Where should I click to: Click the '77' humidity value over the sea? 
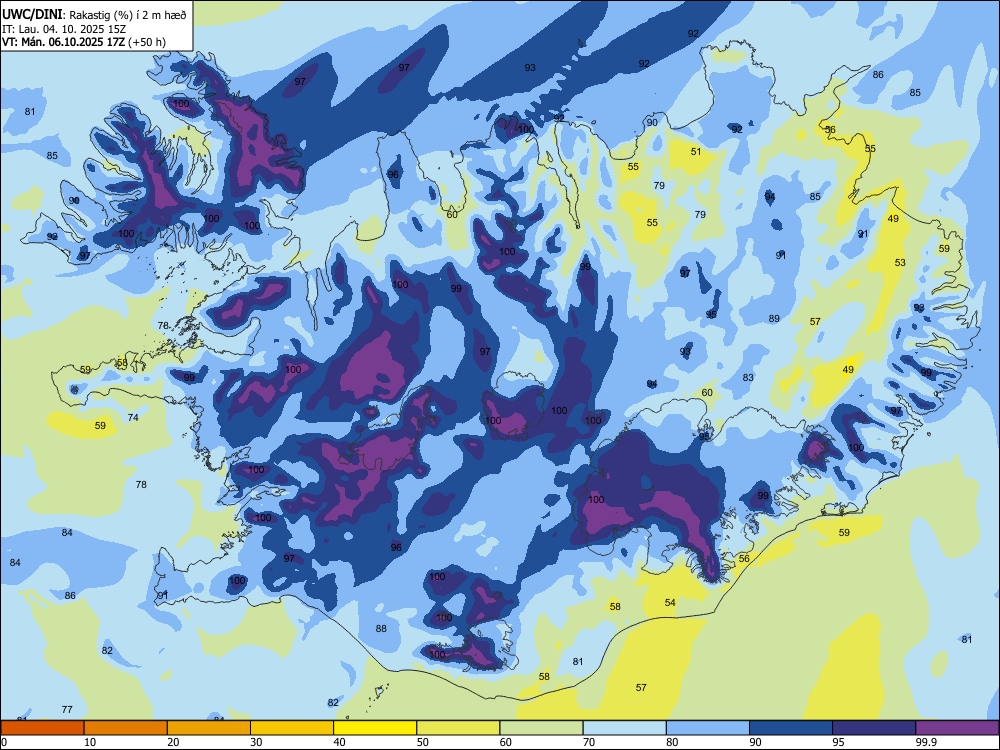67,709
